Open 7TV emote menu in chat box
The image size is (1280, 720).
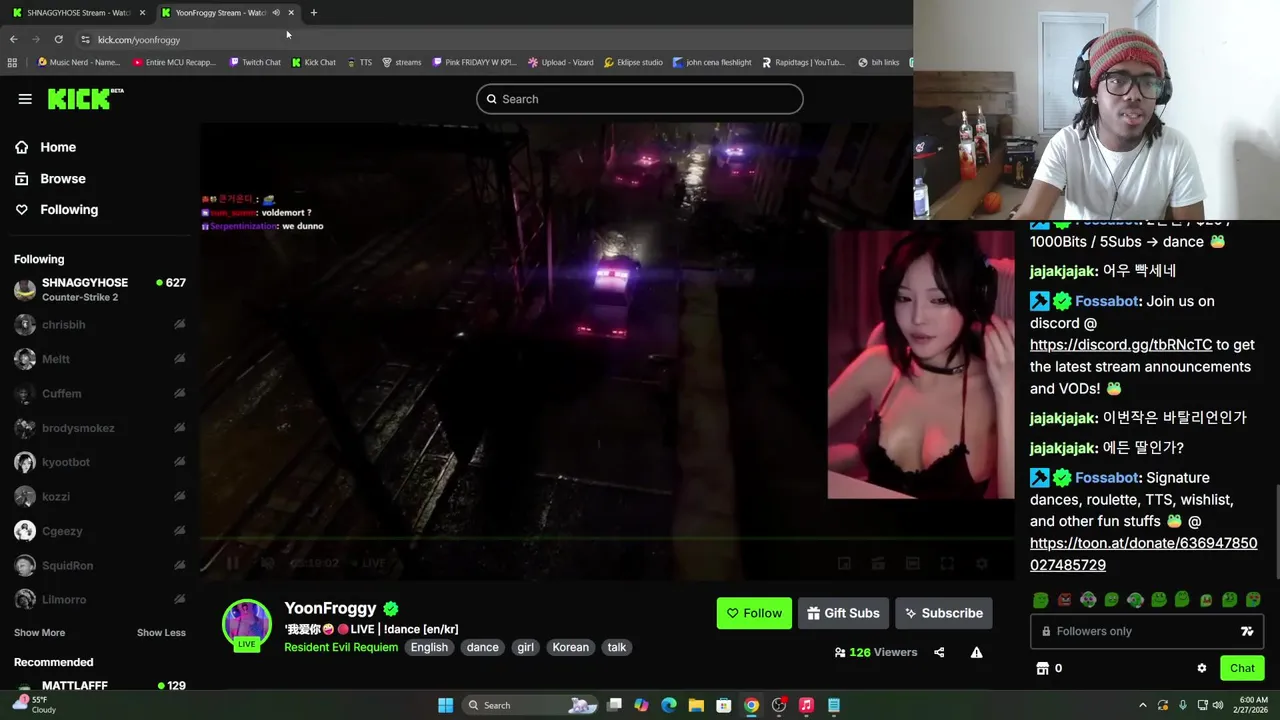pos(1247,631)
